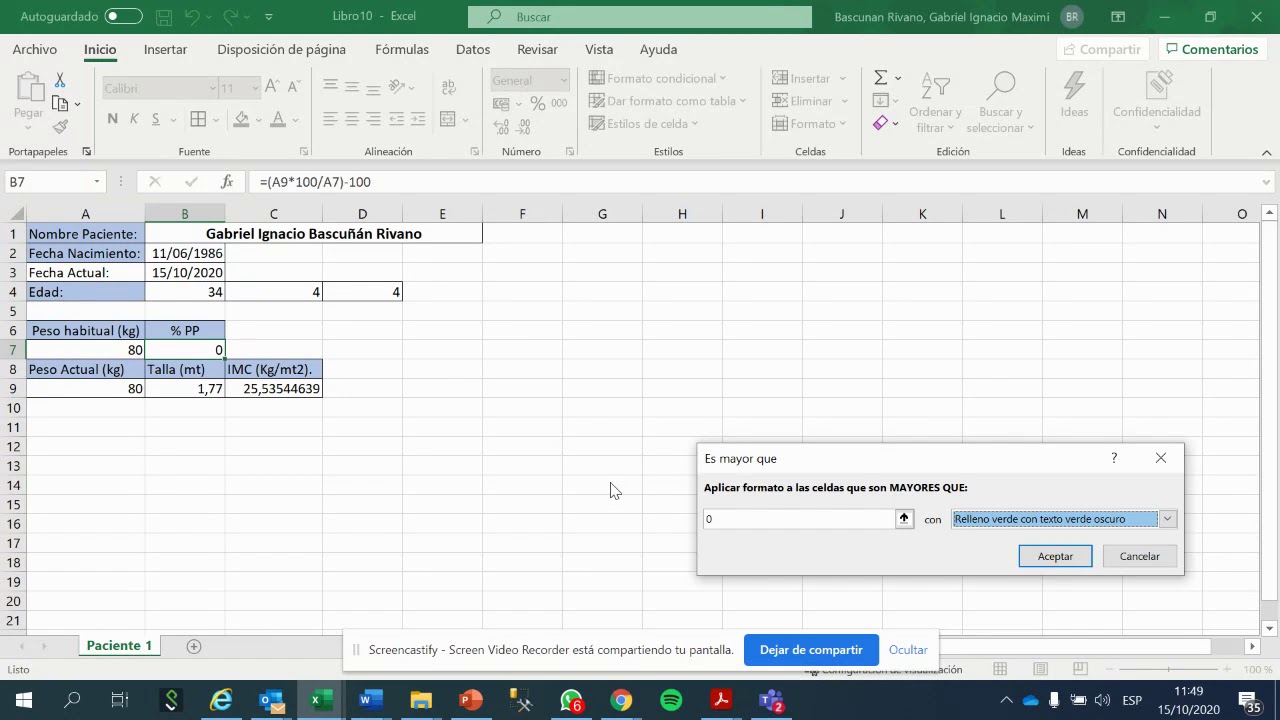Click Aceptar in the dialog

click(1055, 556)
